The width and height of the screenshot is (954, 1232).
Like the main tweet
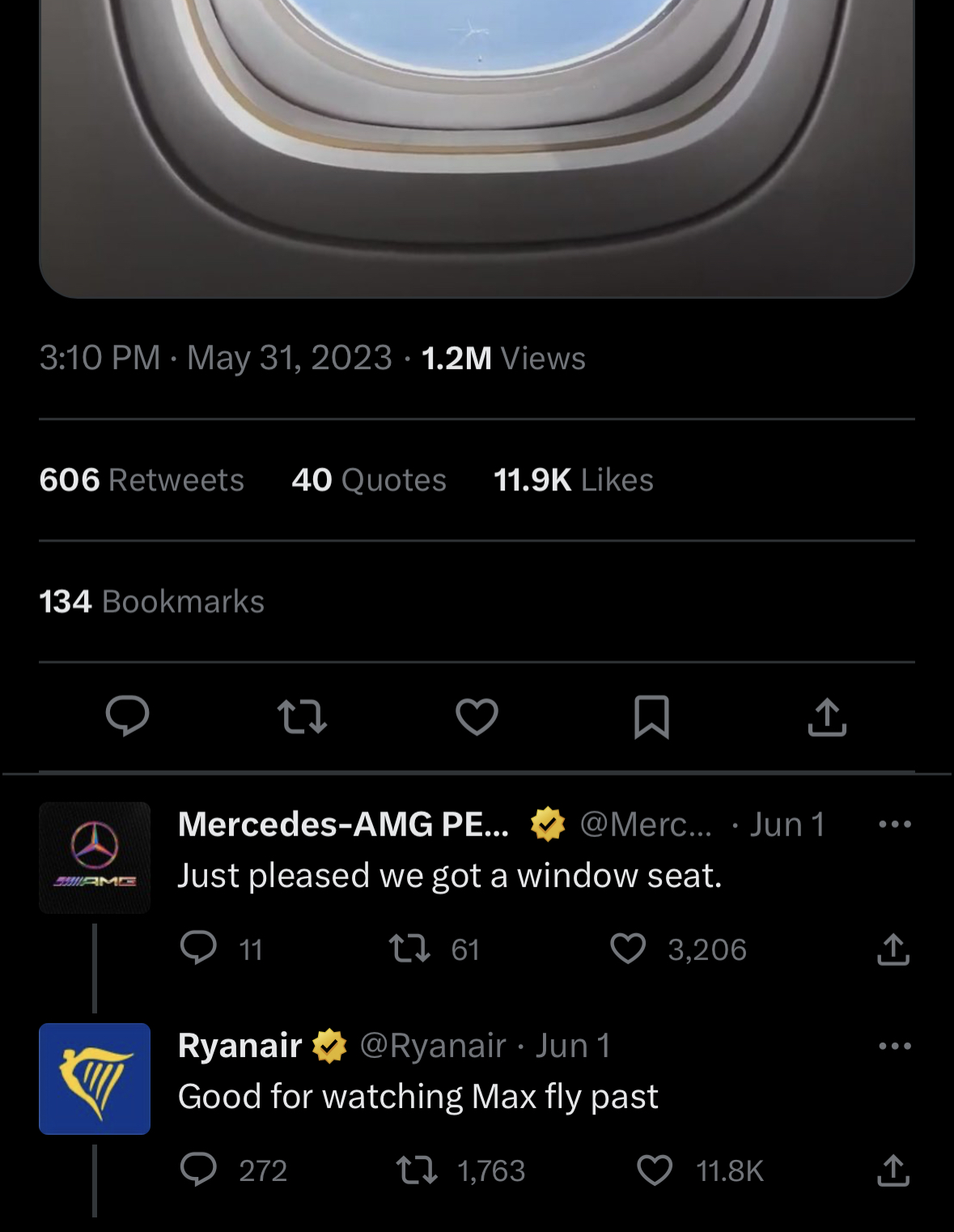477,716
